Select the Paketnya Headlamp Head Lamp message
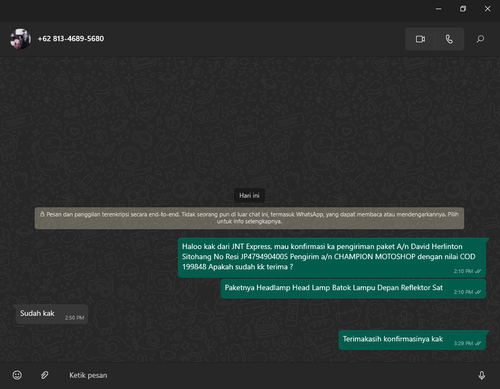This screenshot has height=389, width=500. pos(353,289)
